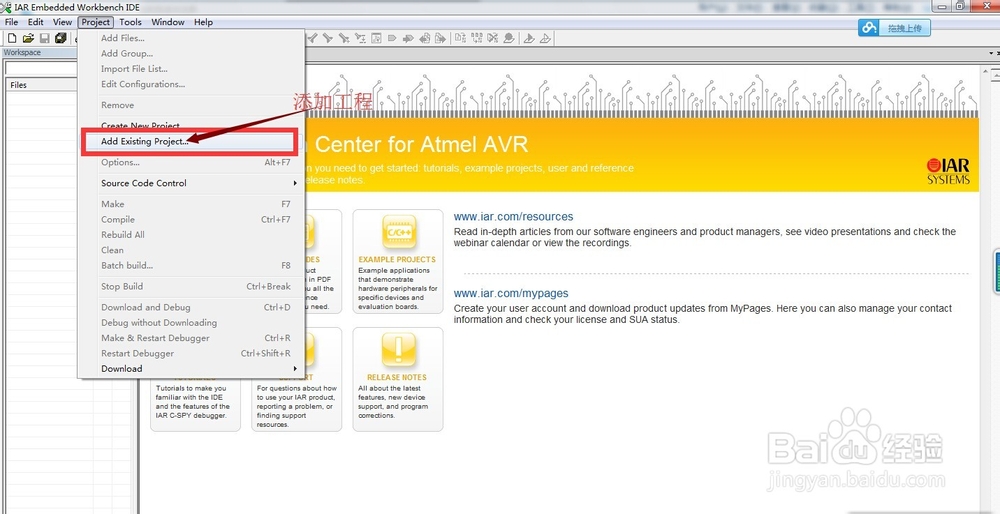1000x514 pixels.
Task: Click the Next Bookmark arrow-tag icon
Action: tap(408, 38)
